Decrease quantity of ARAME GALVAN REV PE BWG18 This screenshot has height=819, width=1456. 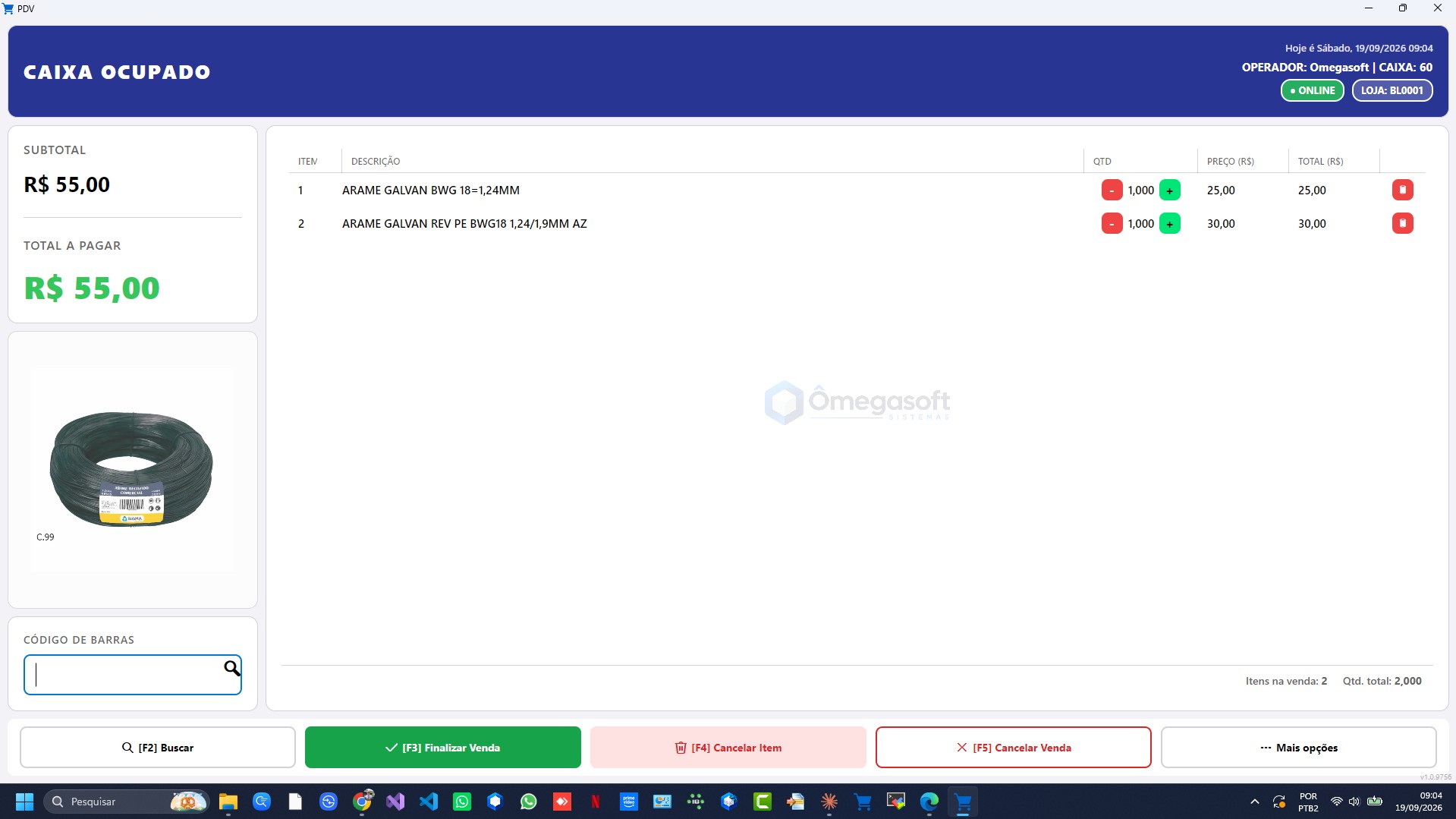click(x=1112, y=223)
